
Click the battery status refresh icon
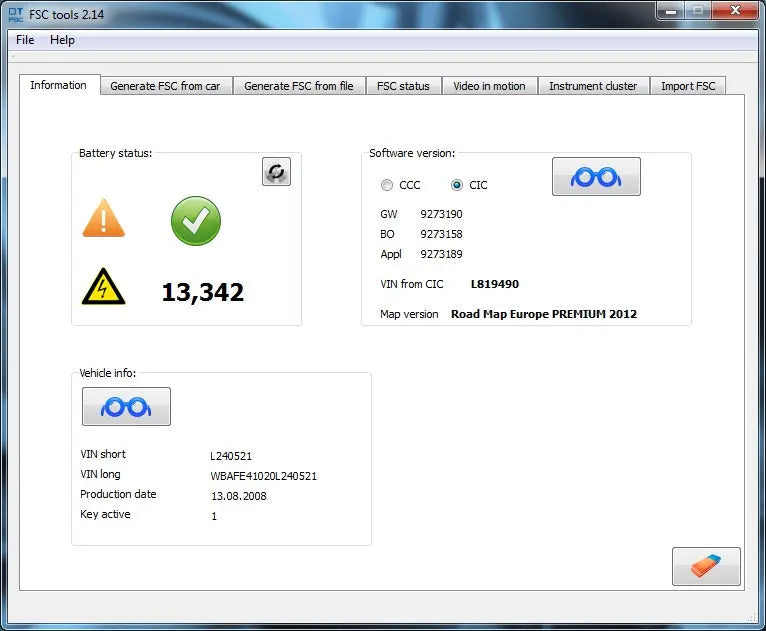276,172
